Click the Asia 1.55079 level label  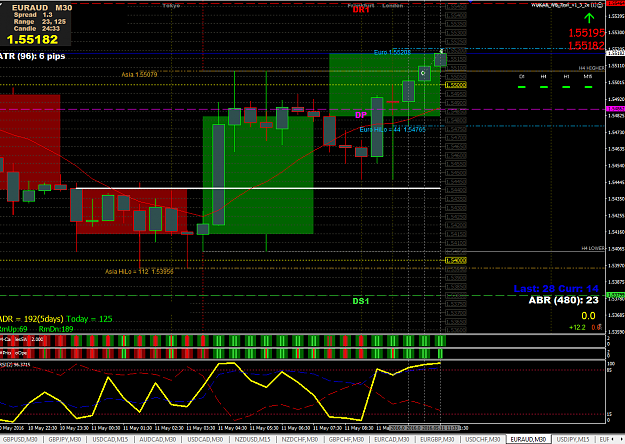[139, 75]
